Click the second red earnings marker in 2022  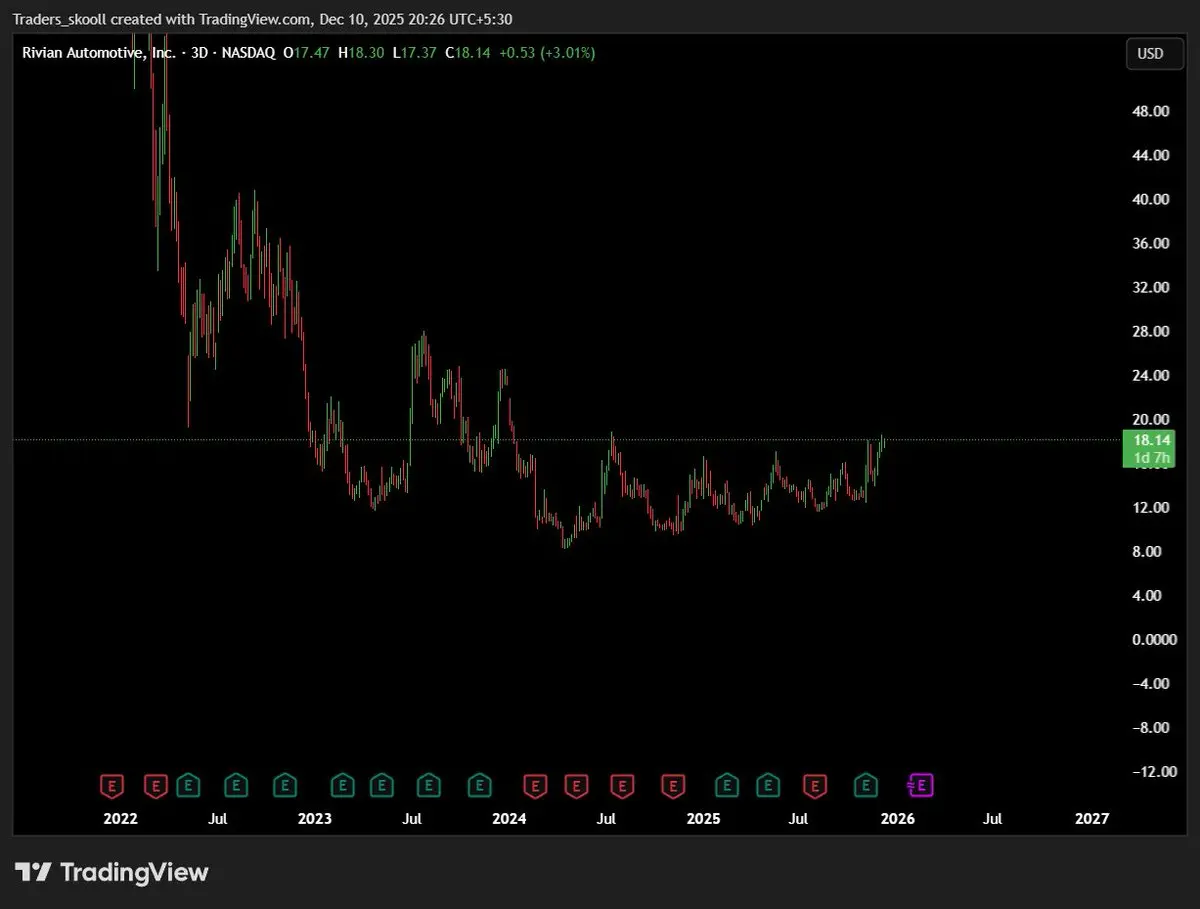[x=155, y=786]
